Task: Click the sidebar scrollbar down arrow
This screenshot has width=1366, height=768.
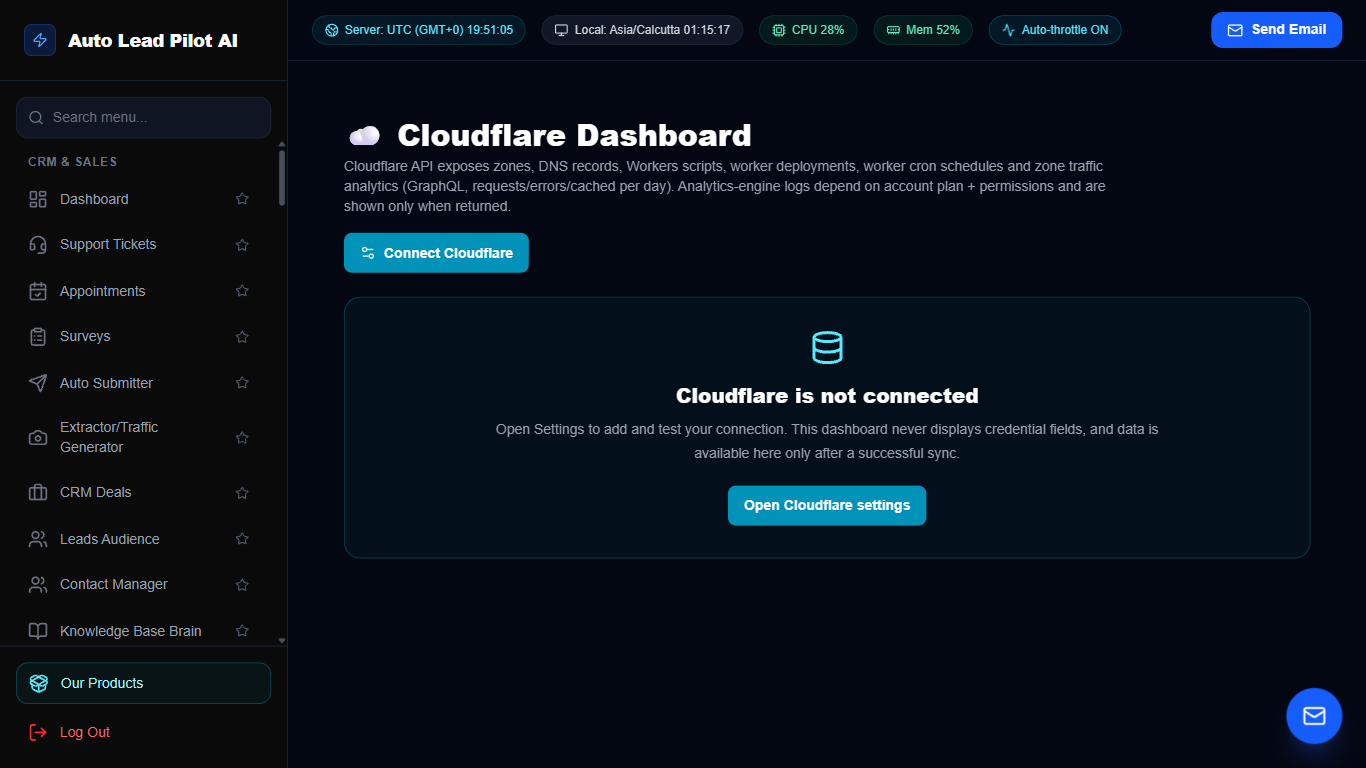Action: click(282, 640)
